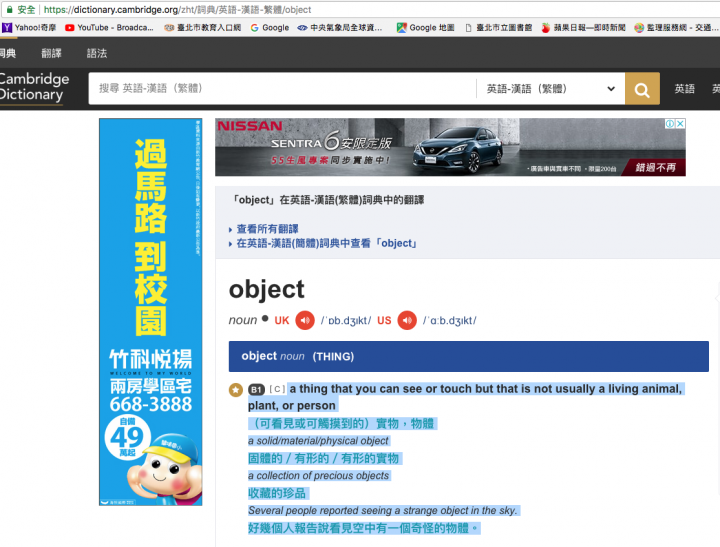Open the 臺北市教育入口網 bookmark
This screenshot has height=547, width=720.
(202, 28)
